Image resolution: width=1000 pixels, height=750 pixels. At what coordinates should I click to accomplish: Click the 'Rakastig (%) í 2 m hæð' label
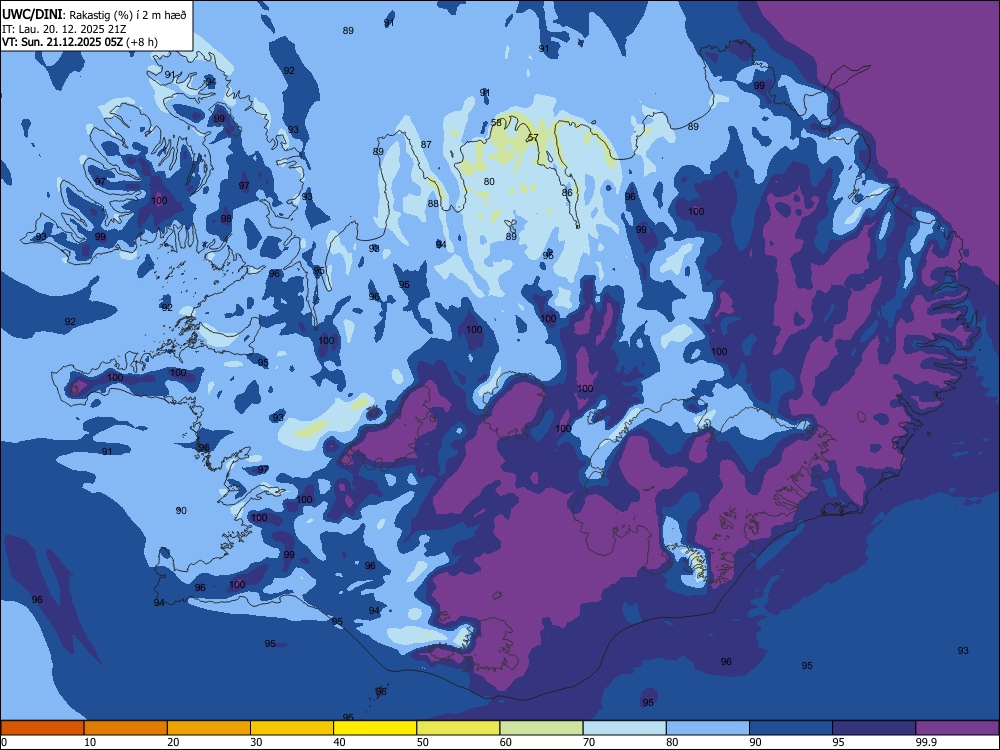click(x=128, y=15)
